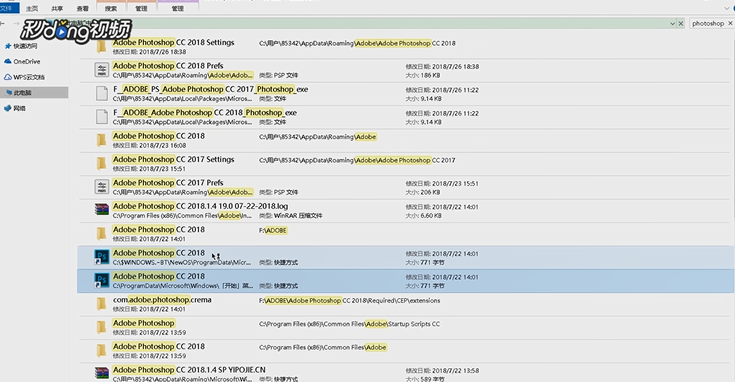
Task: Switch to the 共享 ribbon tab
Action: click(57, 8)
